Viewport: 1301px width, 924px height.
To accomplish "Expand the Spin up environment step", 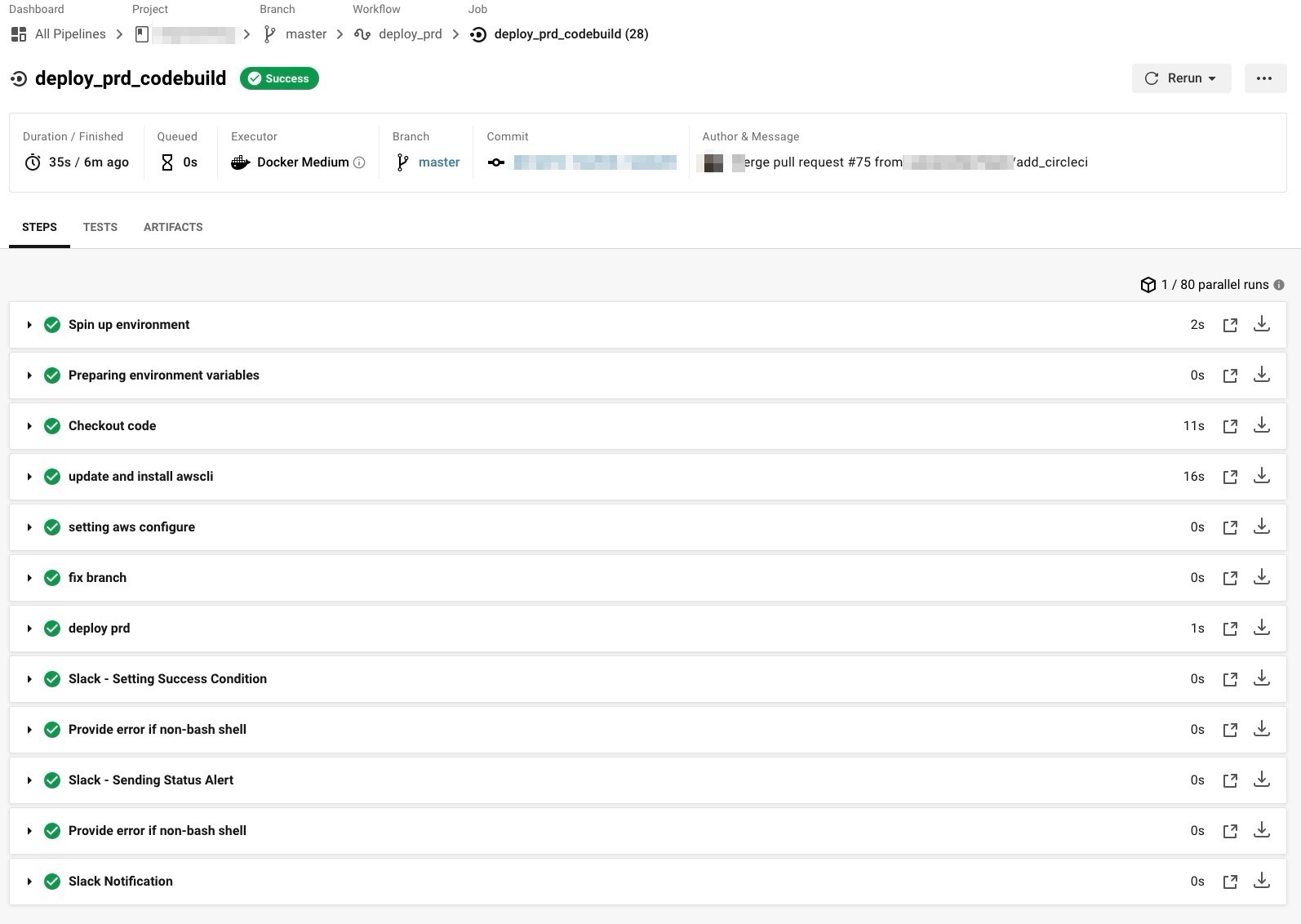I will pos(29,325).
